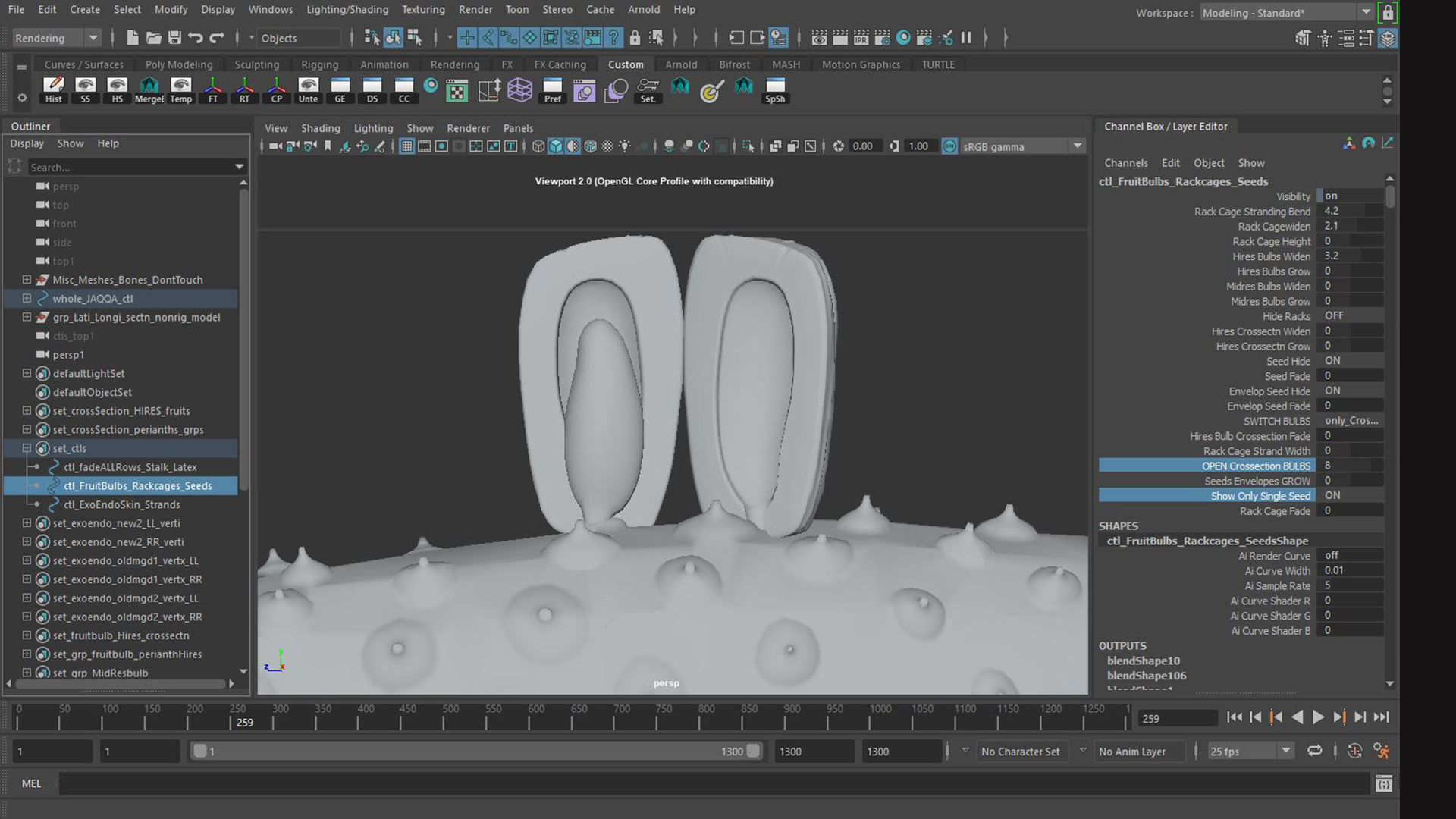
Task: Toggle loop playback button
Action: (x=1315, y=751)
